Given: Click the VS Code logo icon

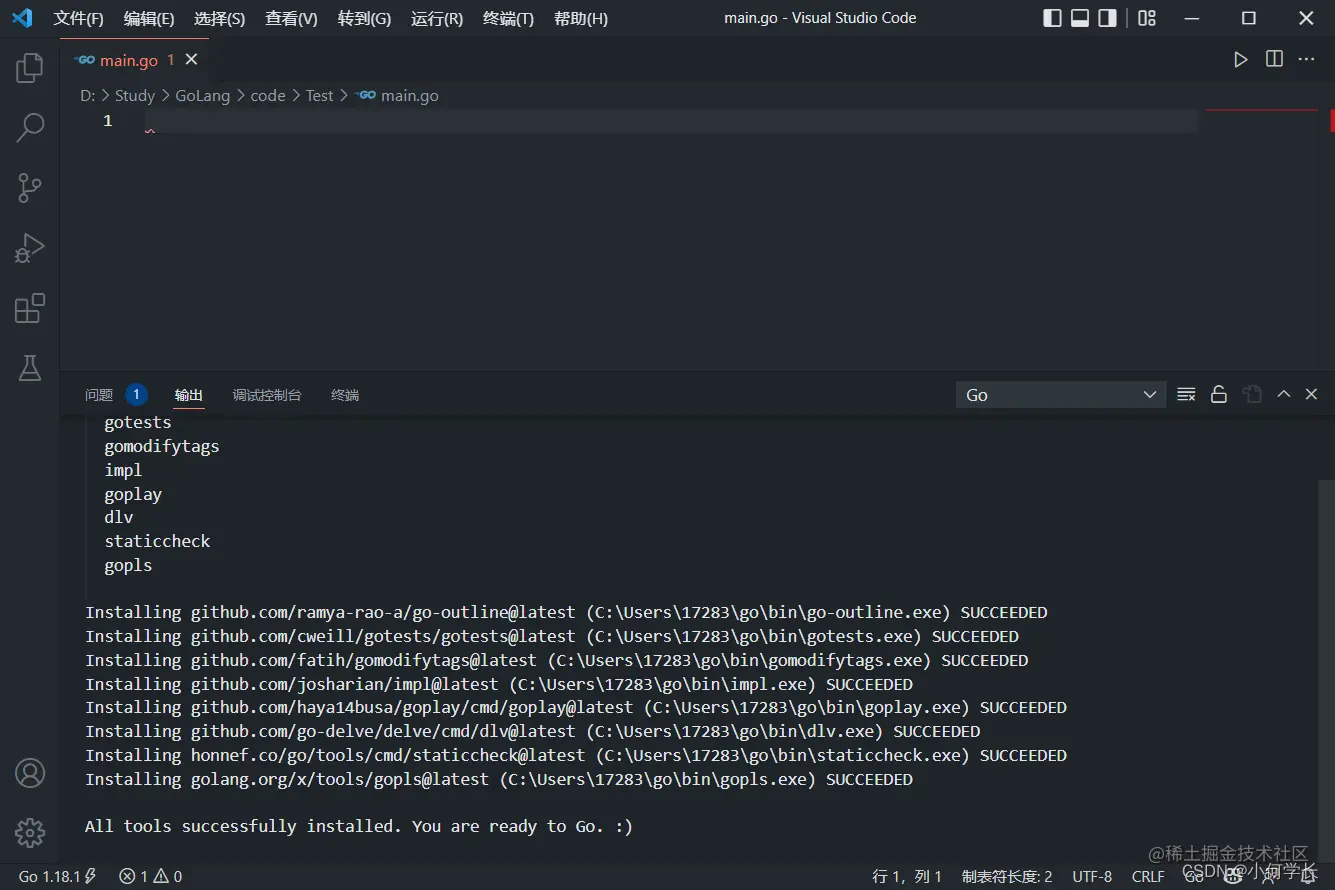Looking at the screenshot, I should tap(22, 18).
